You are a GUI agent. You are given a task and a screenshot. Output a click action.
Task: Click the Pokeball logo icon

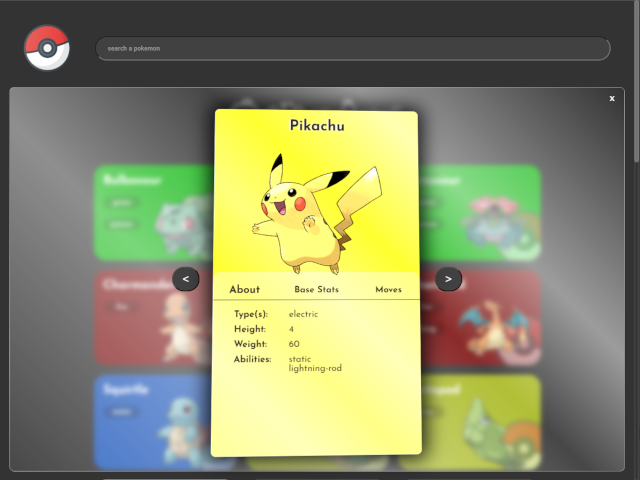[x=47, y=47]
